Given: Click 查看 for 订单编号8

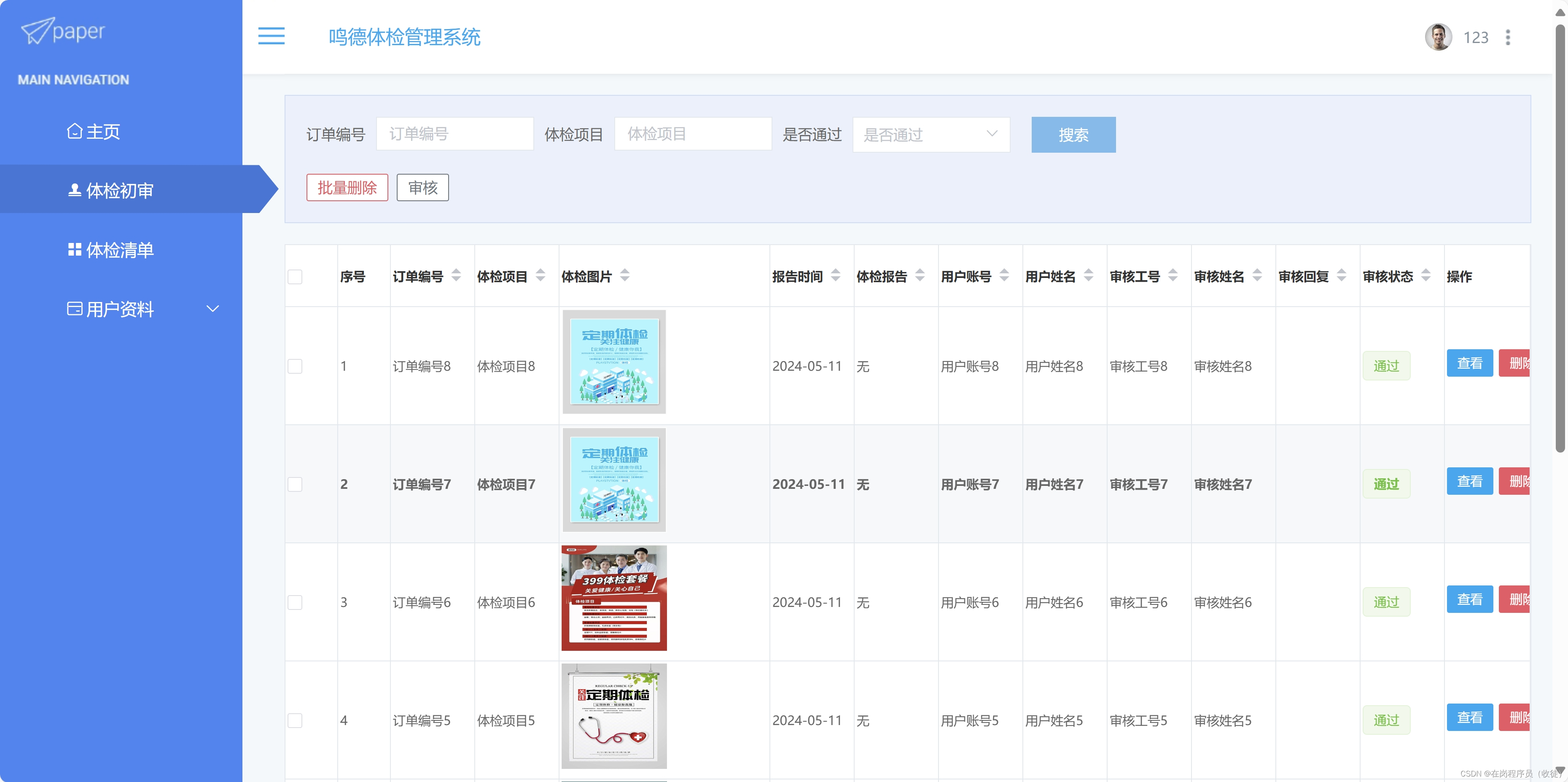Looking at the screenshot, I should [x=1469, y=363].
